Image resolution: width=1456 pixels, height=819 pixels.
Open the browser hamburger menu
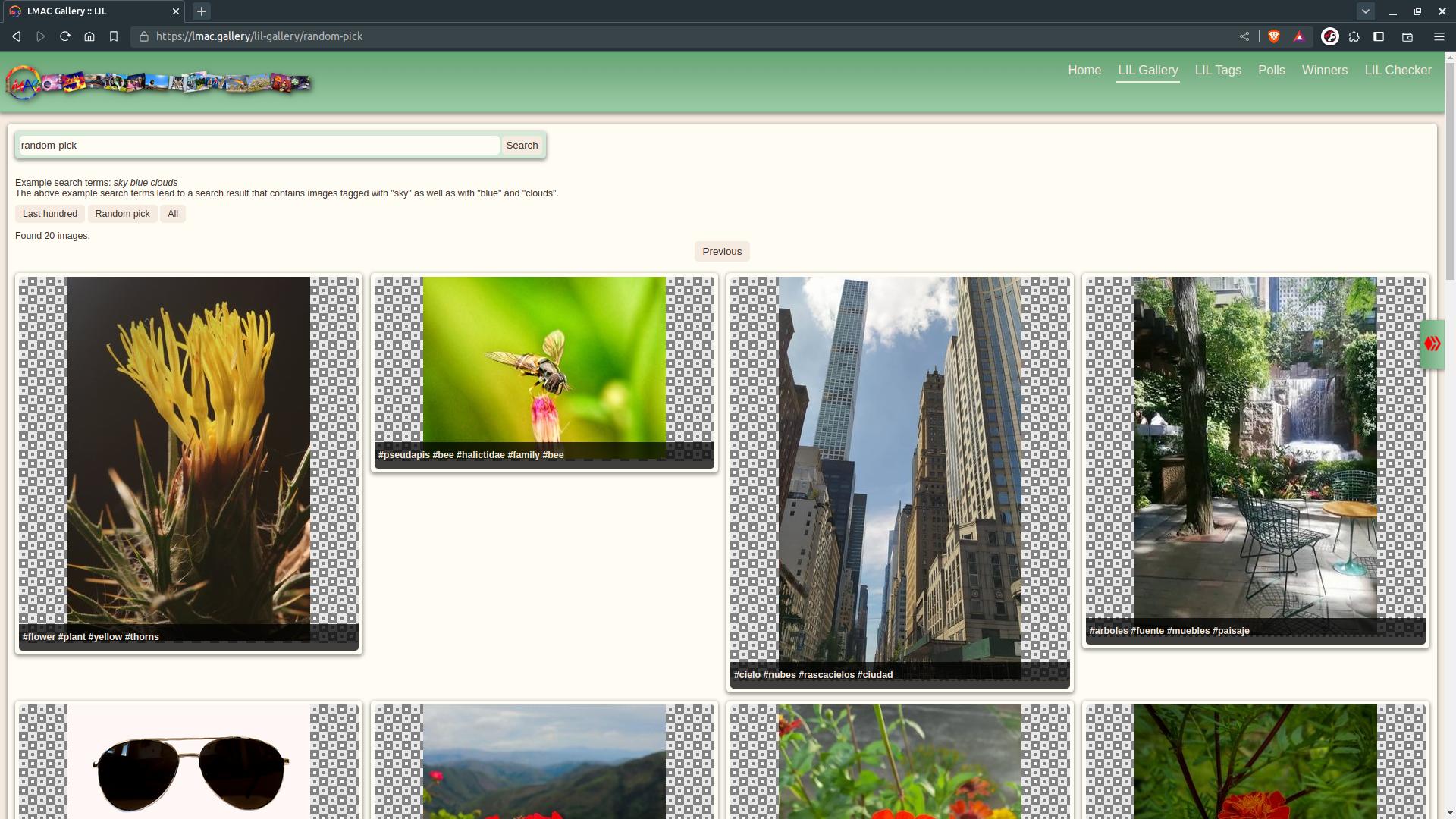[1439, 36]
